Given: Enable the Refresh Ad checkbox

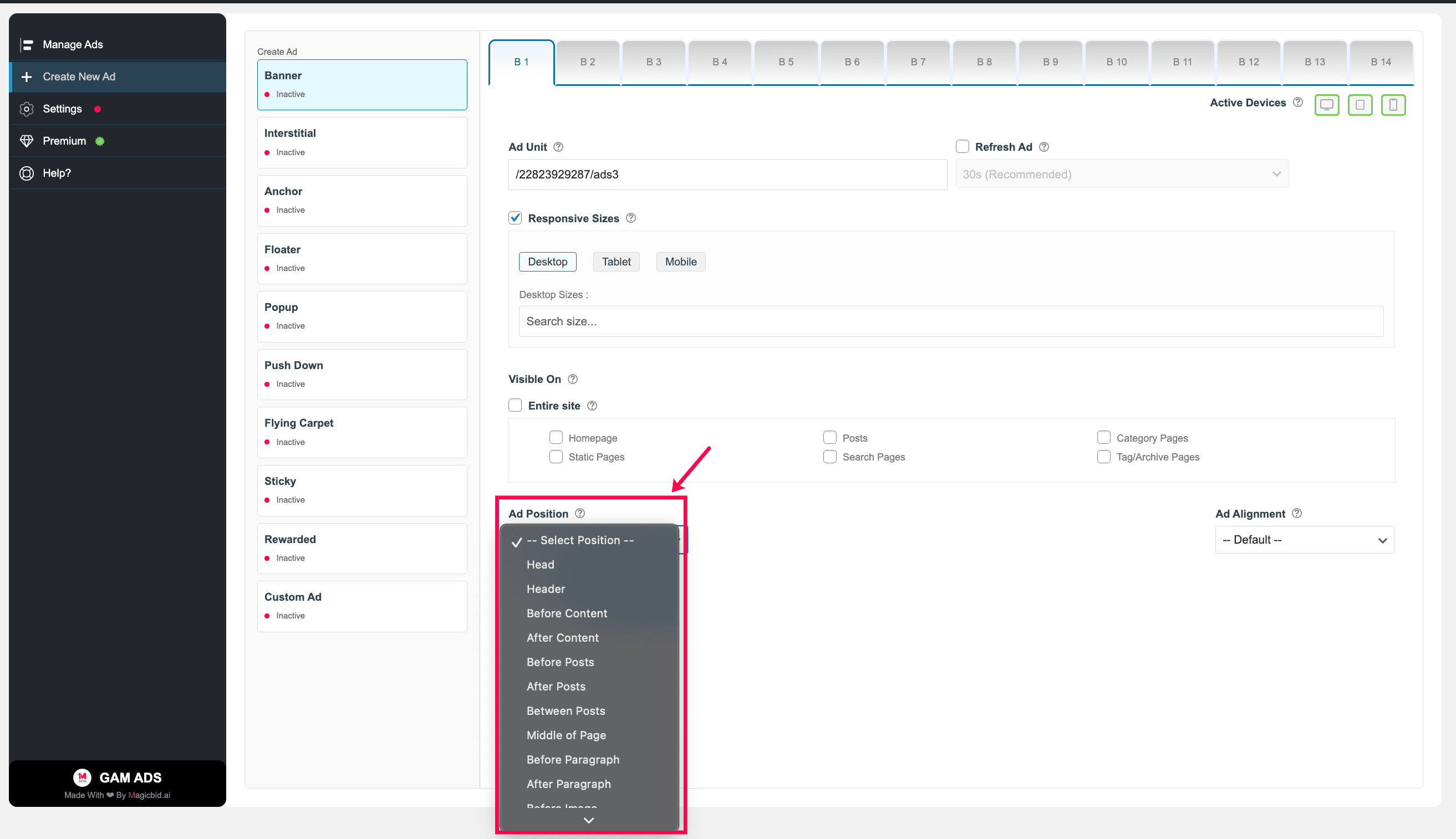Looking at the screenshot, I should tap(962, 146).
